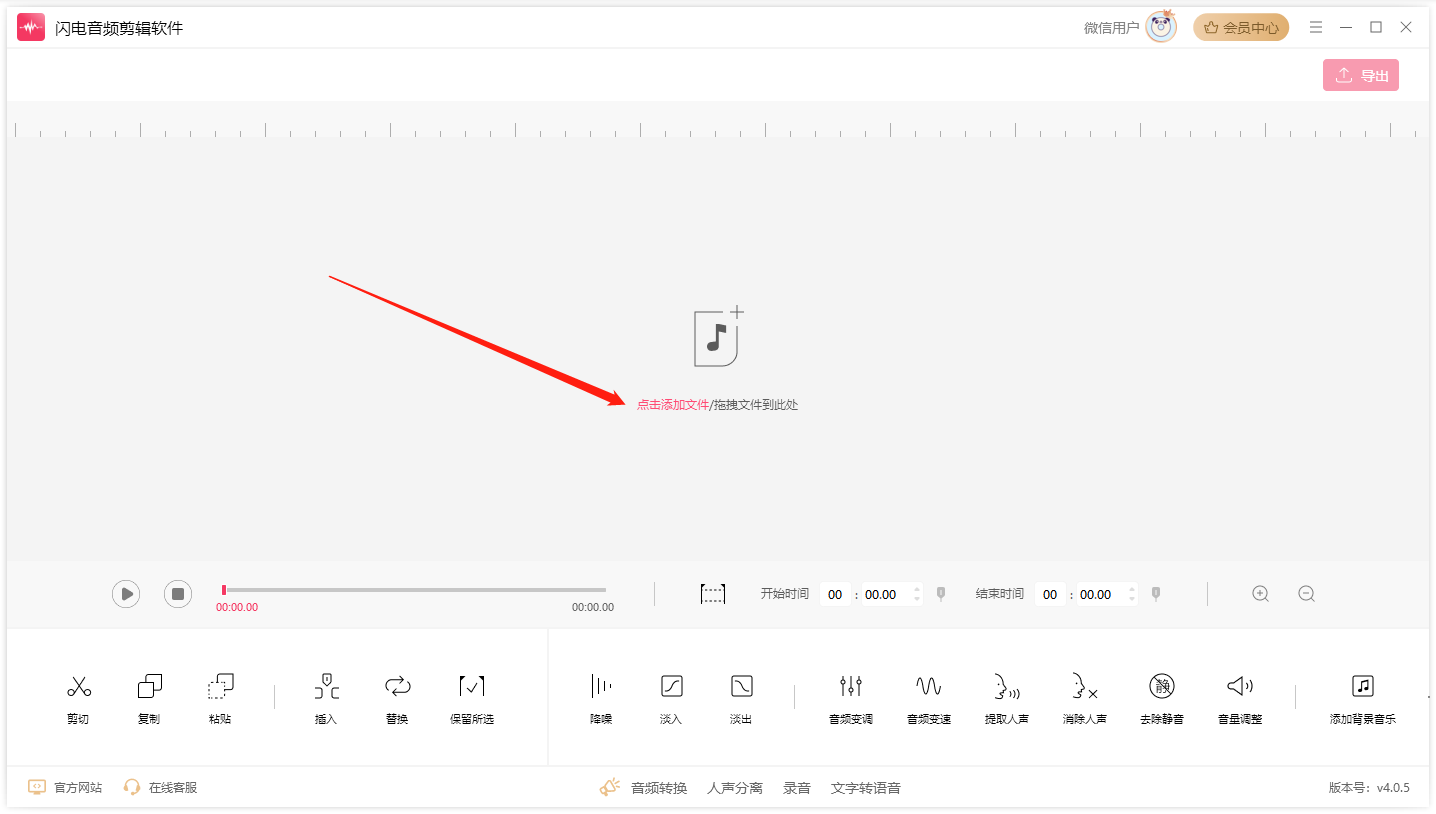1436x814 pixels.
Task: Click the add music file icon
Action: tap(719, 337)
